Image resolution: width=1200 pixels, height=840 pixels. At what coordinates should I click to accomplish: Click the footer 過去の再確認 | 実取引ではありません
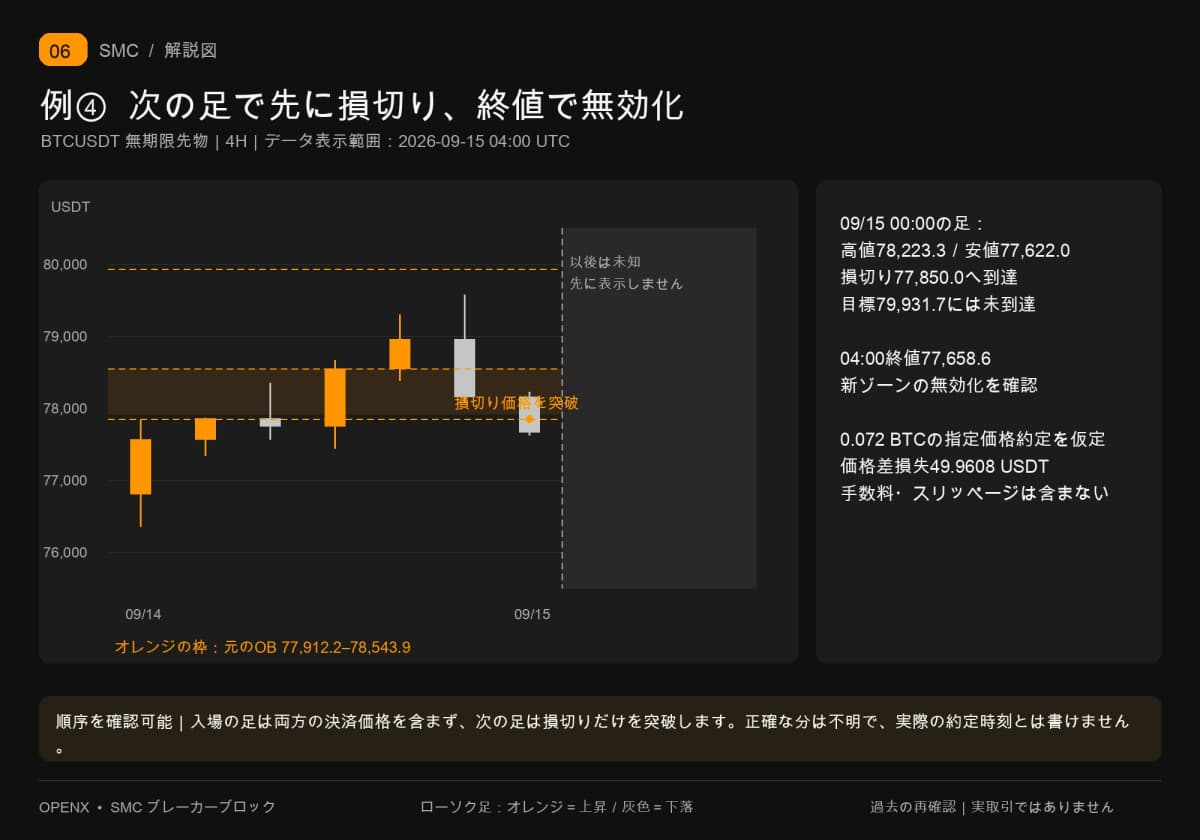click(x=991, y=807)
